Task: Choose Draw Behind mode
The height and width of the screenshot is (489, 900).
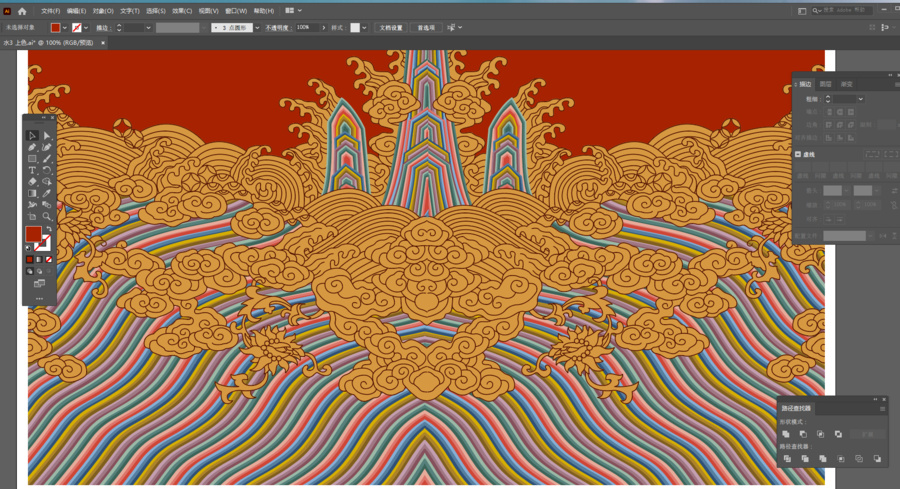Action: pyautogui.click(x=39, y=271)
